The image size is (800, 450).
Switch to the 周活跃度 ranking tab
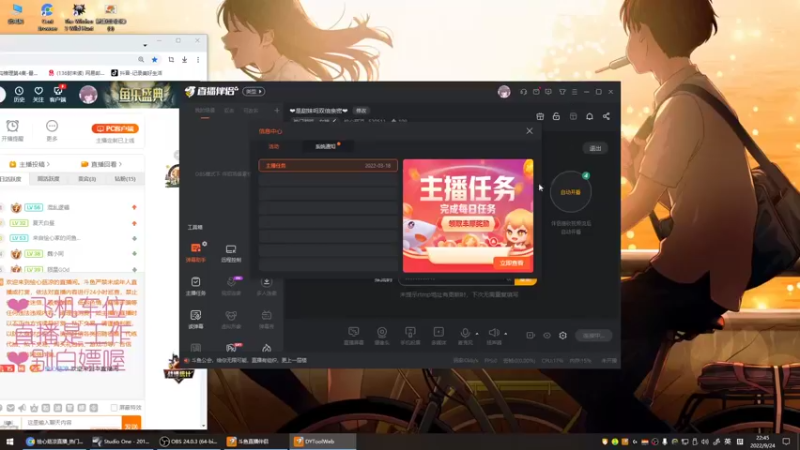(48, 179)
